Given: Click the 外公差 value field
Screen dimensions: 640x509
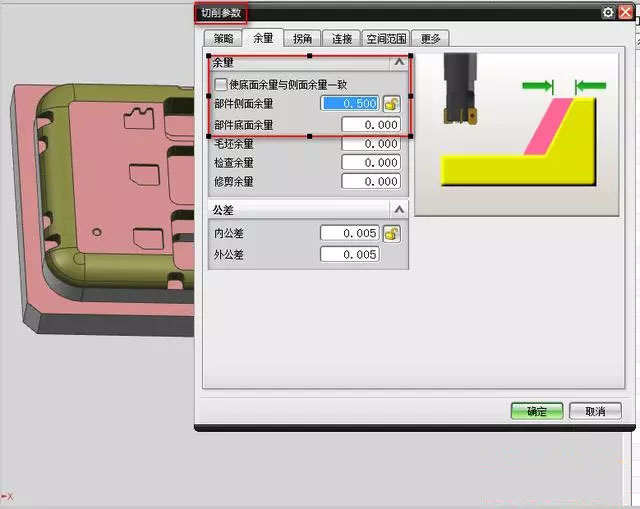Looking at the screenshot, I should click(350, 255).
